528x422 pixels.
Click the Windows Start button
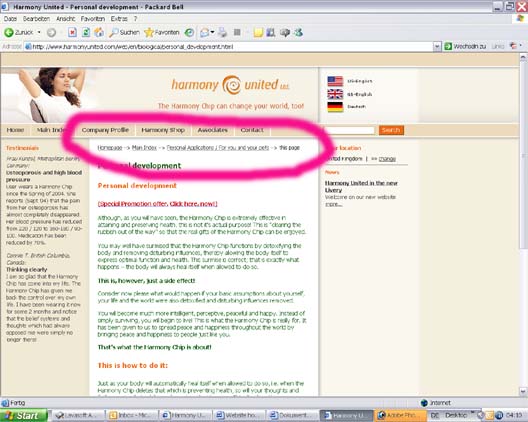[24, 416]
